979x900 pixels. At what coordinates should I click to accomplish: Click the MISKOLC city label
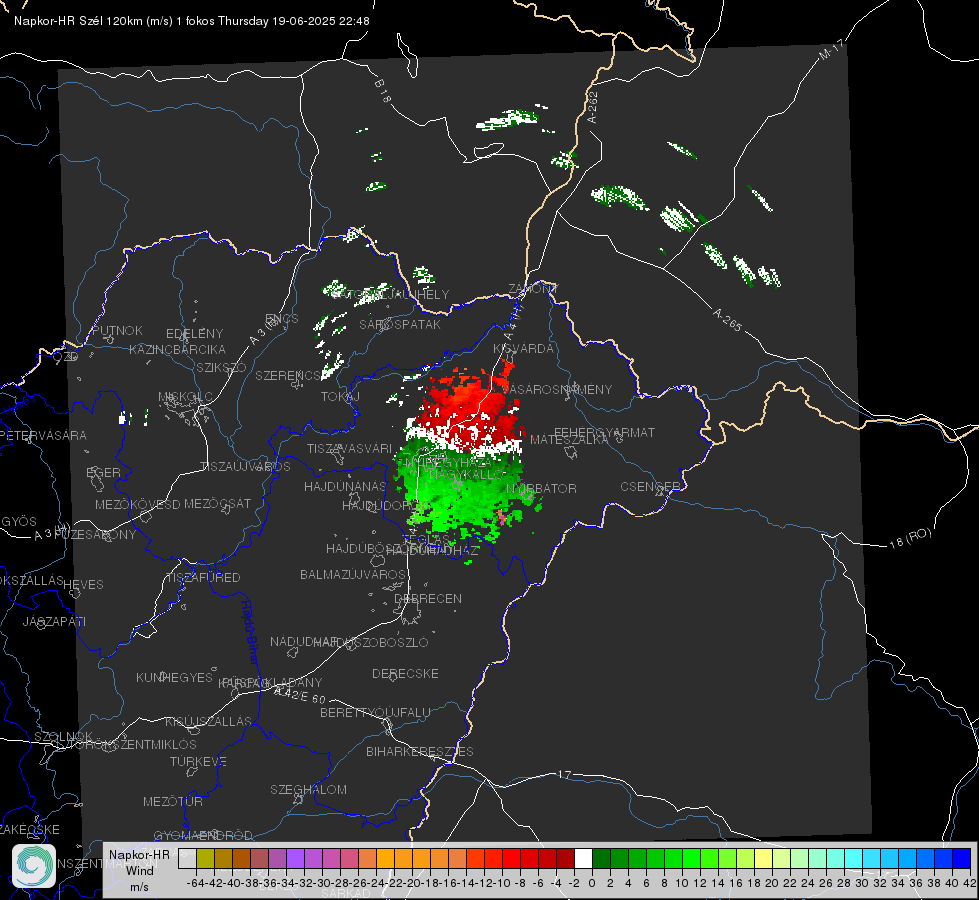point(185,397)
